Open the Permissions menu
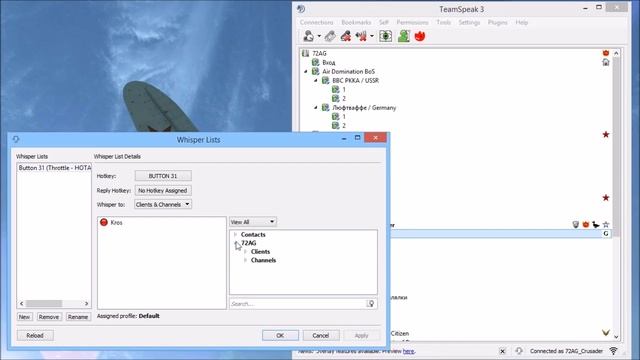This screenshot has width=640, height=360. [412, 22]
